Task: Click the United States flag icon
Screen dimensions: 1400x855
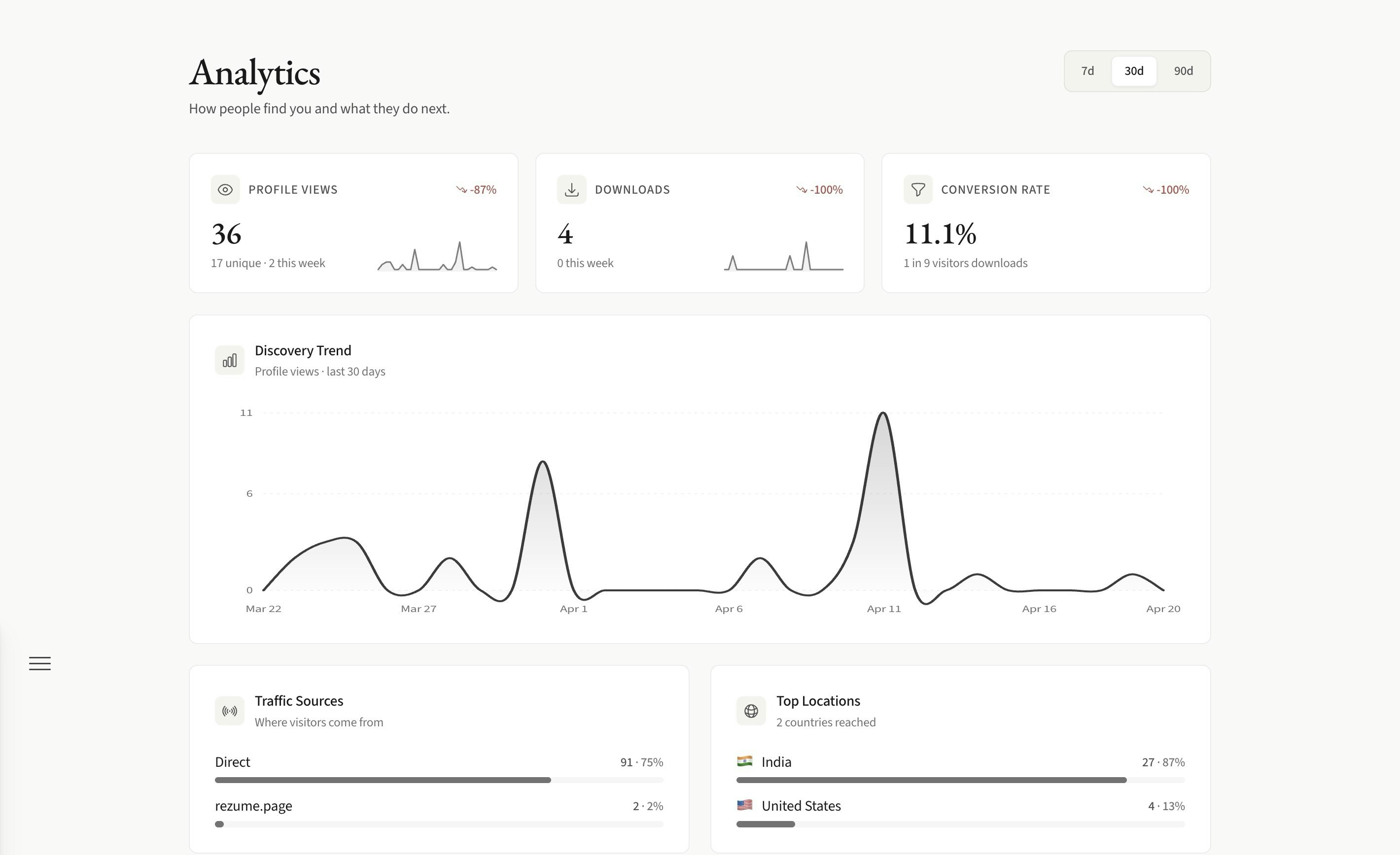Action: coord(744,804)
